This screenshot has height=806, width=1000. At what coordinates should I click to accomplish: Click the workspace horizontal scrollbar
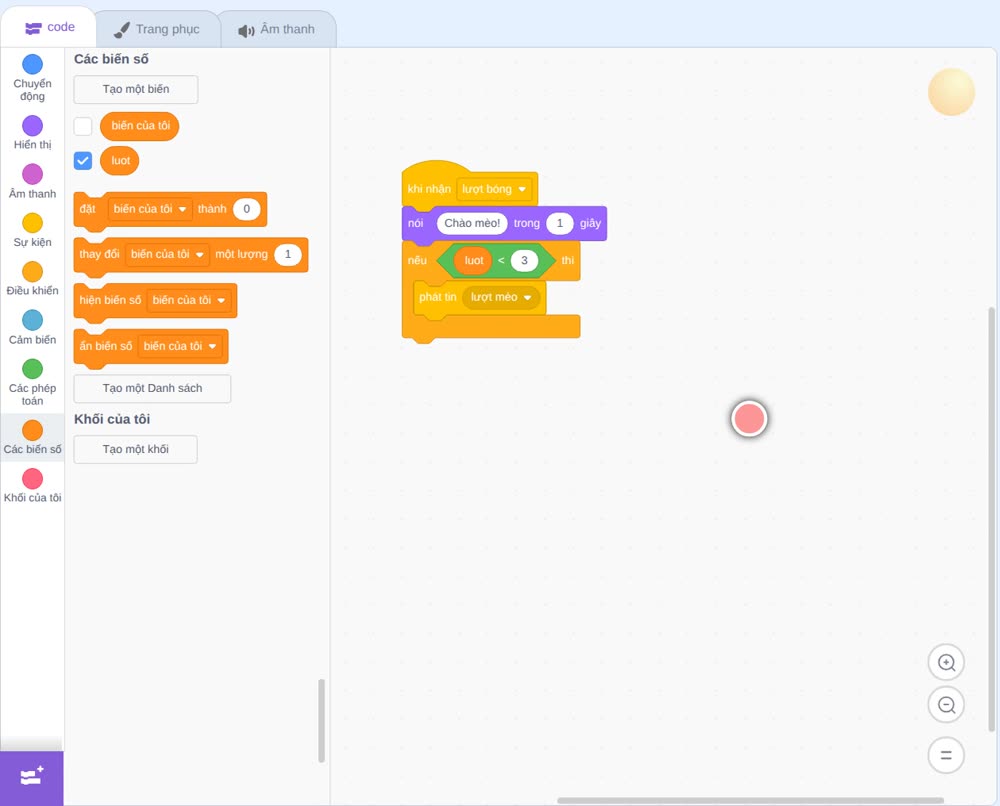(x=751, y=800)
